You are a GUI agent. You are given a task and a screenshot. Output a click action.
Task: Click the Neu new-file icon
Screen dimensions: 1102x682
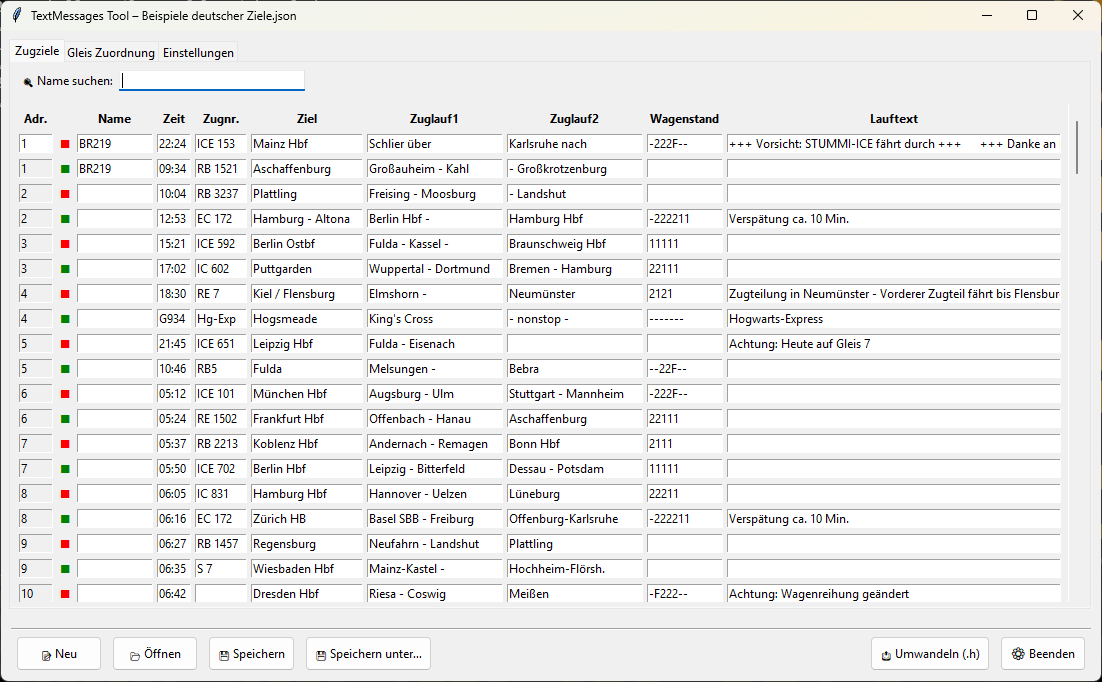(46, 655)
